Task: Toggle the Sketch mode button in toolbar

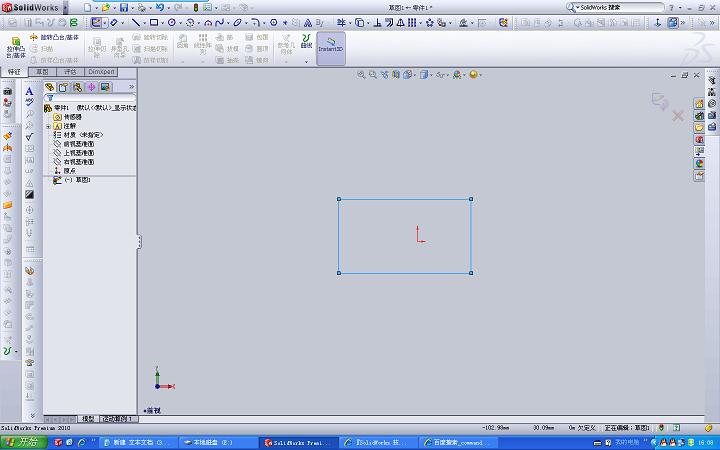Action: pos(96,22)
